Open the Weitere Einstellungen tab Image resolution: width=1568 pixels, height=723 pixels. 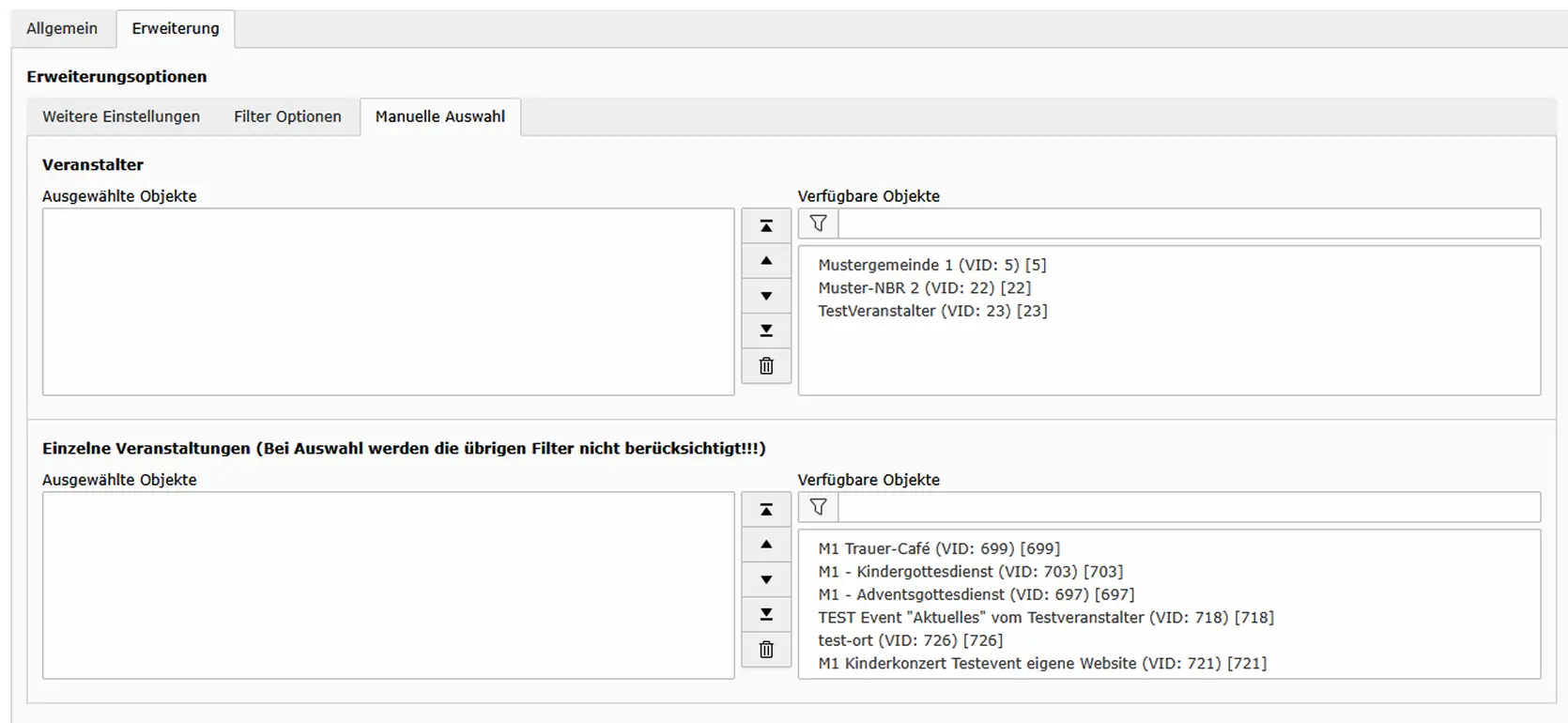click(x=121, y=116)
